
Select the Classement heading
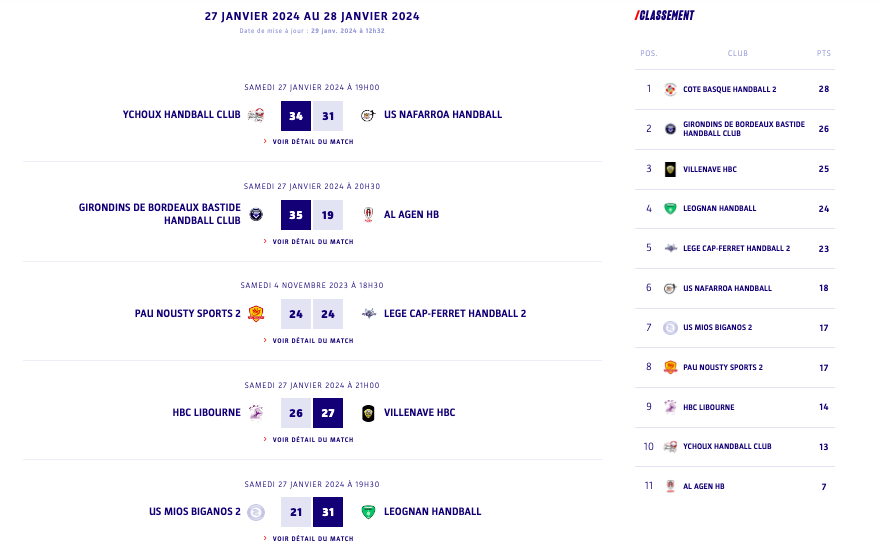click(665, 16)
